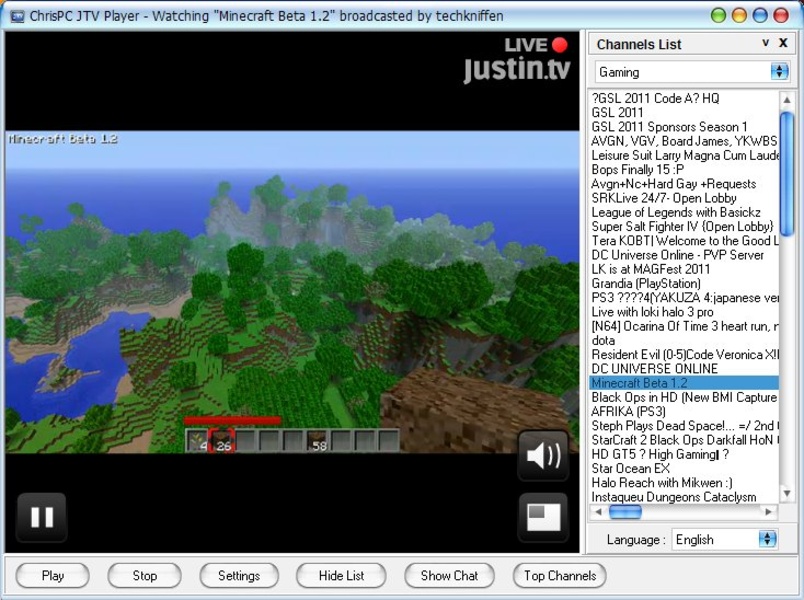Choose League of Legends with Basickz channel

pyautogui.click(x=675, y=212)
